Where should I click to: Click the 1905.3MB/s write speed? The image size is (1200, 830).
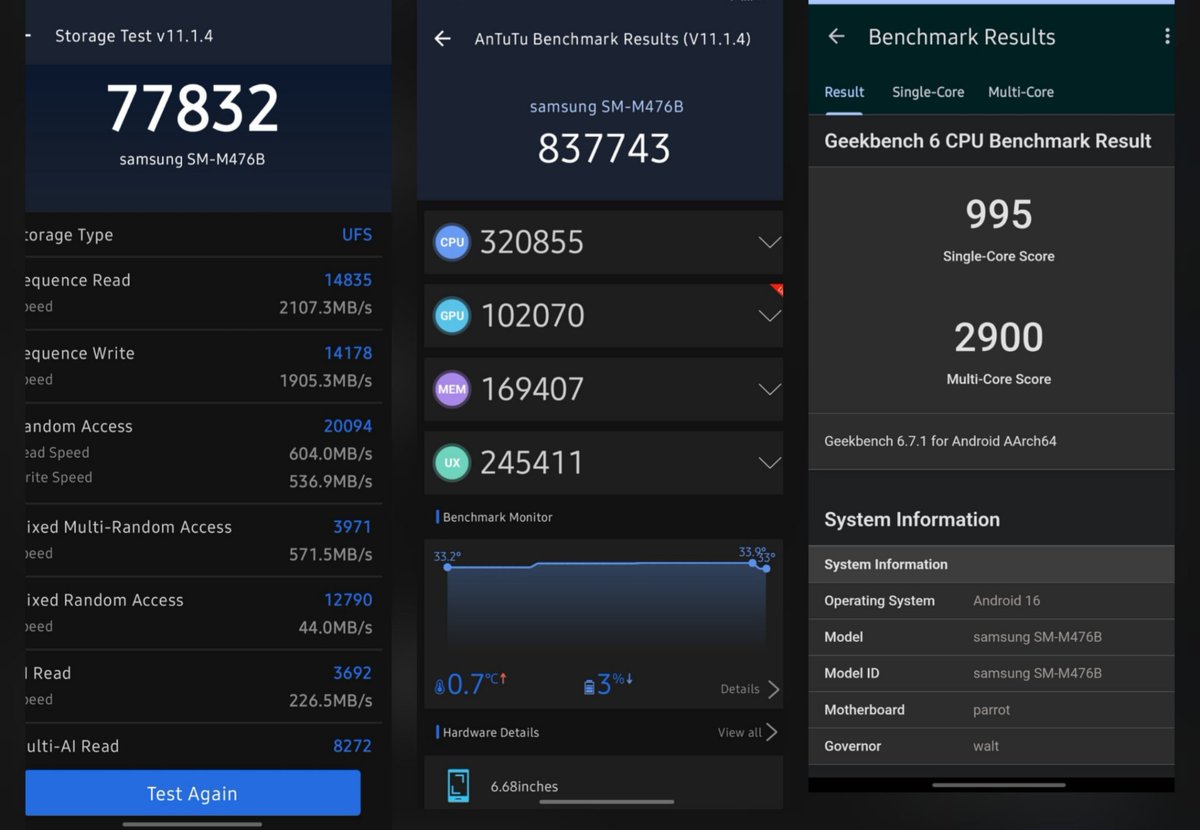point(325,380)
